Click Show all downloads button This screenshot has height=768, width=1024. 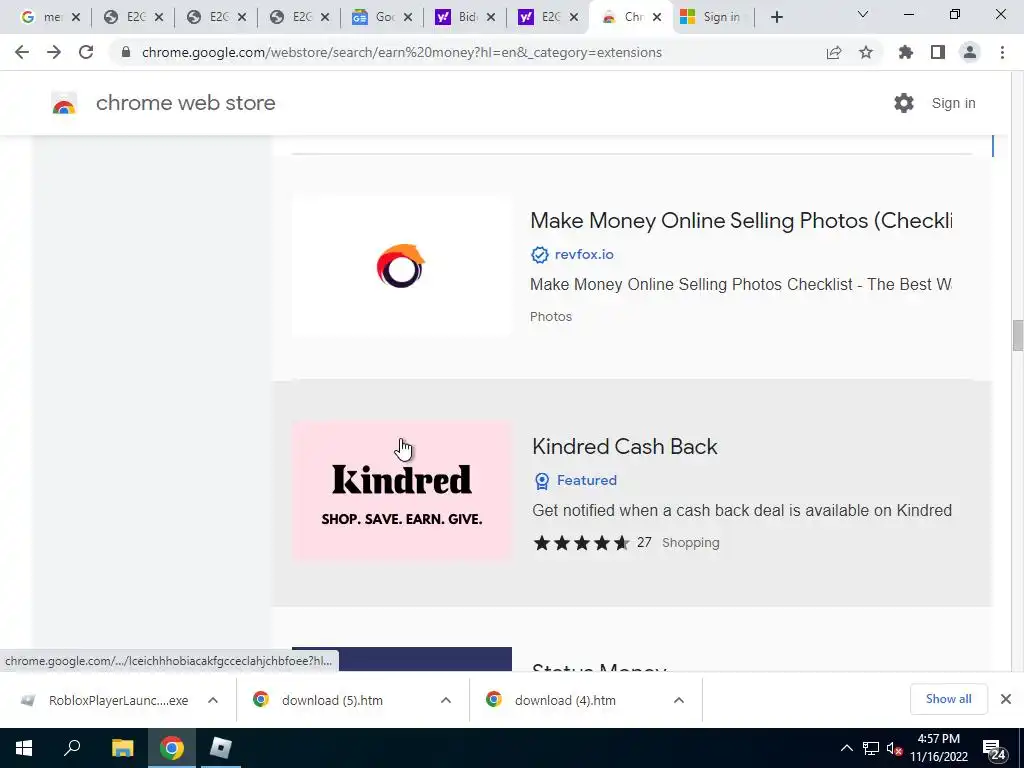tap(948, 699)
